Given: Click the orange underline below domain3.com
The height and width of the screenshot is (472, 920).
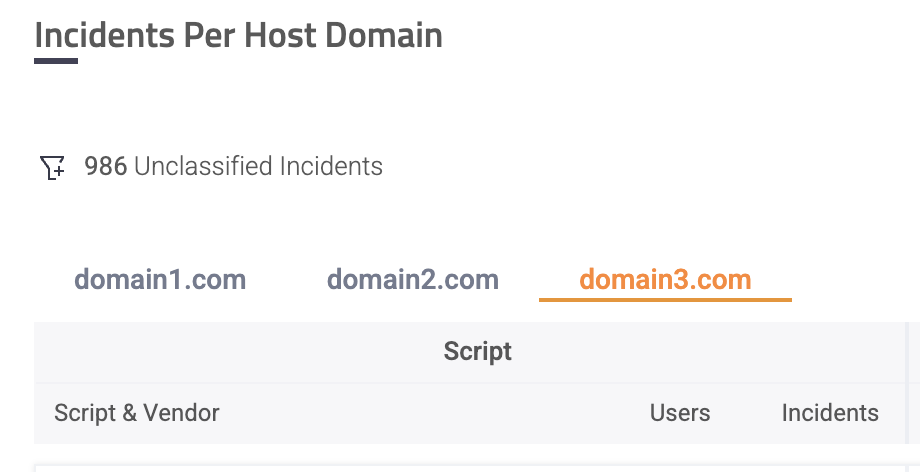Looking at the screenshot, I should tap(665, 299).
